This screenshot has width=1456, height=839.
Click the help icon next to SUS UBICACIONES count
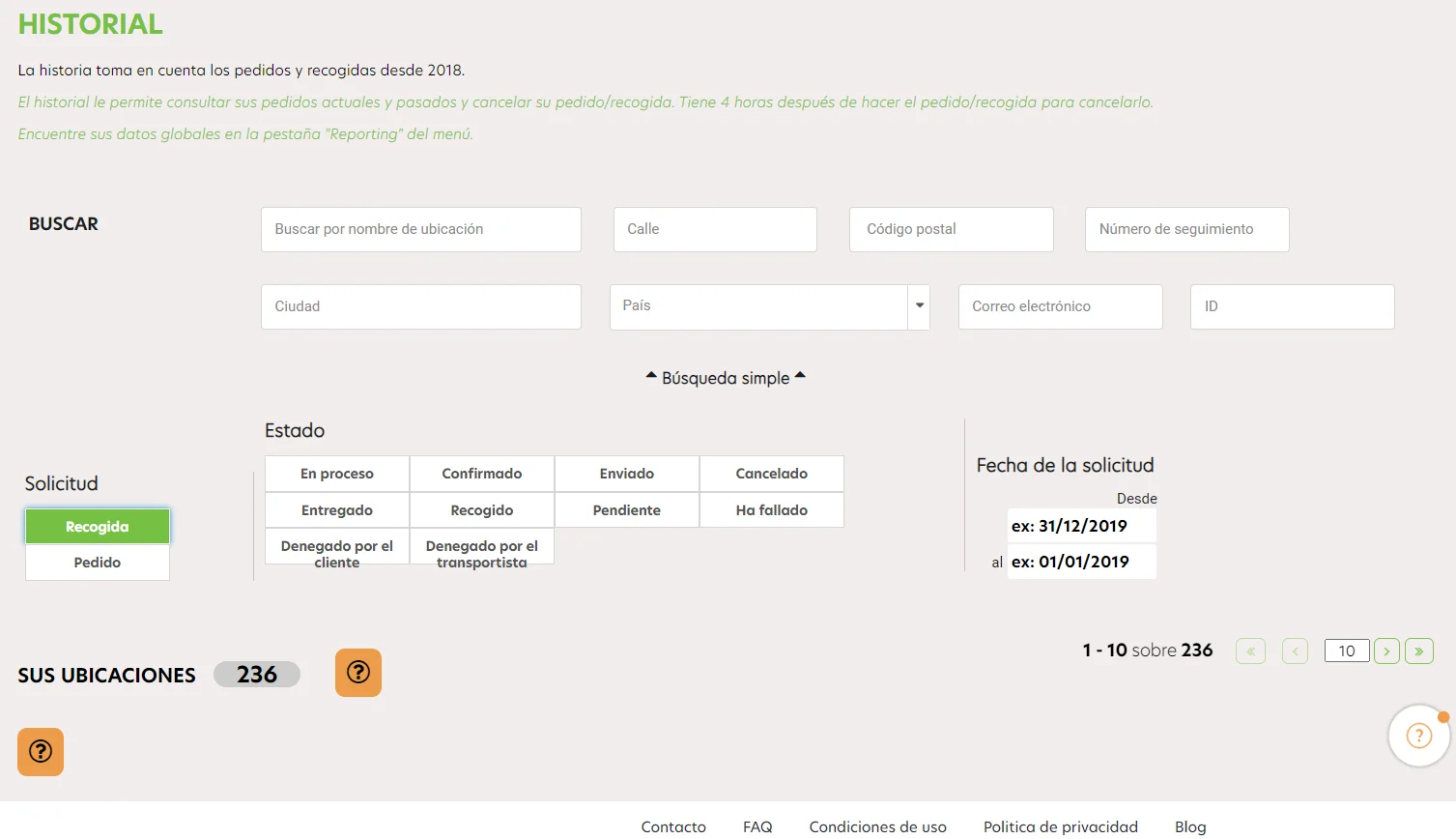coord(358,673)
